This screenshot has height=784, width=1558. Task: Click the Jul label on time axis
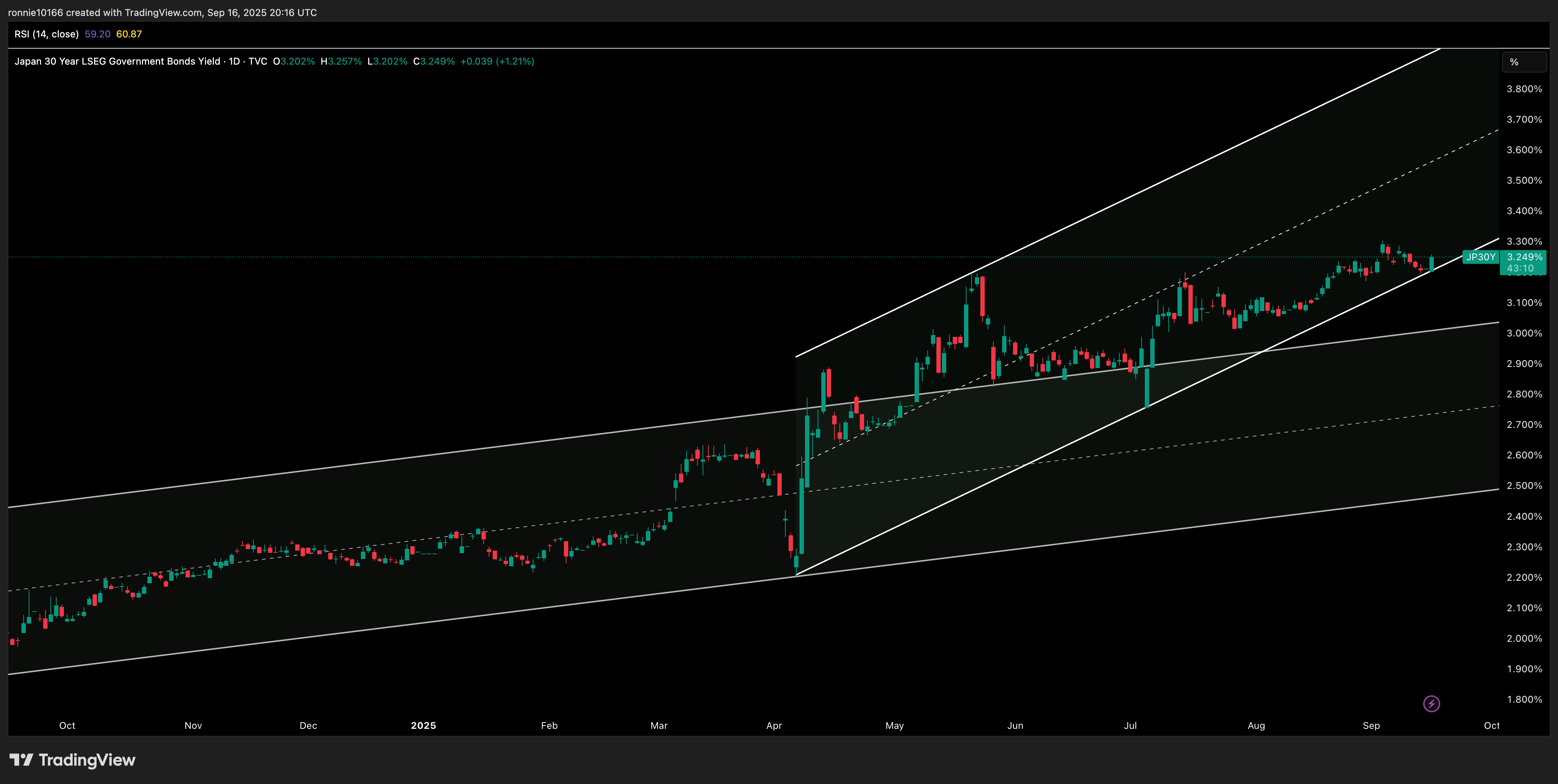1130,725
